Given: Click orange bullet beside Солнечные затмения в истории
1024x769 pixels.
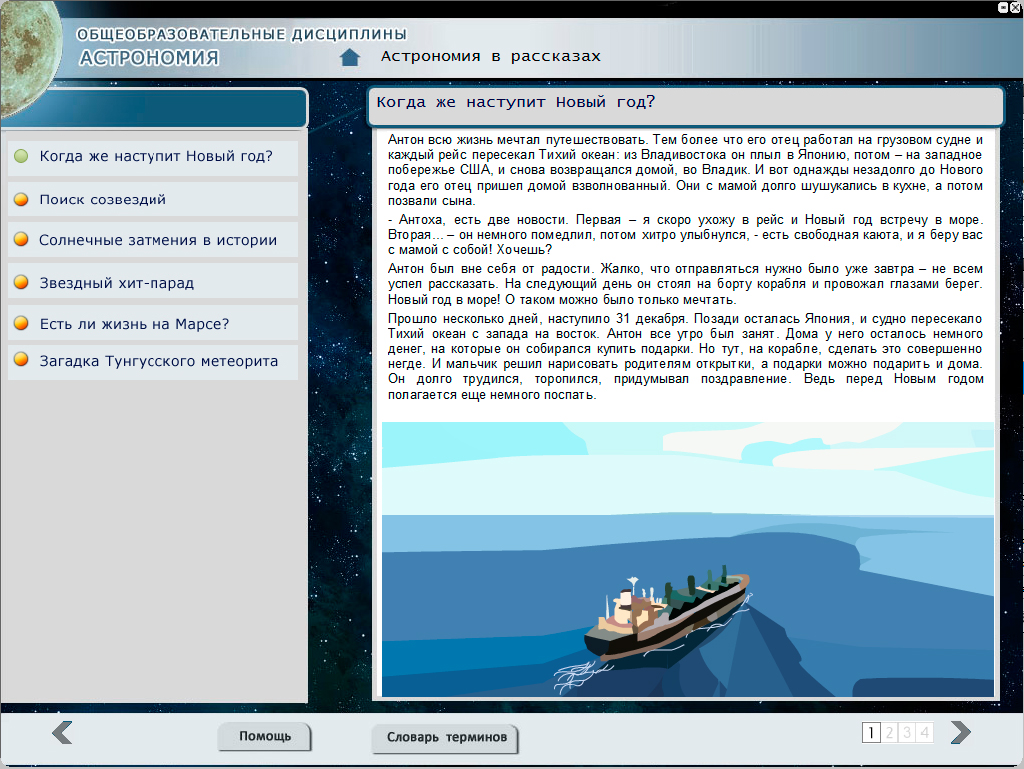Looking at the screenshot, I should pyautogui.click(x=22, y=240).
